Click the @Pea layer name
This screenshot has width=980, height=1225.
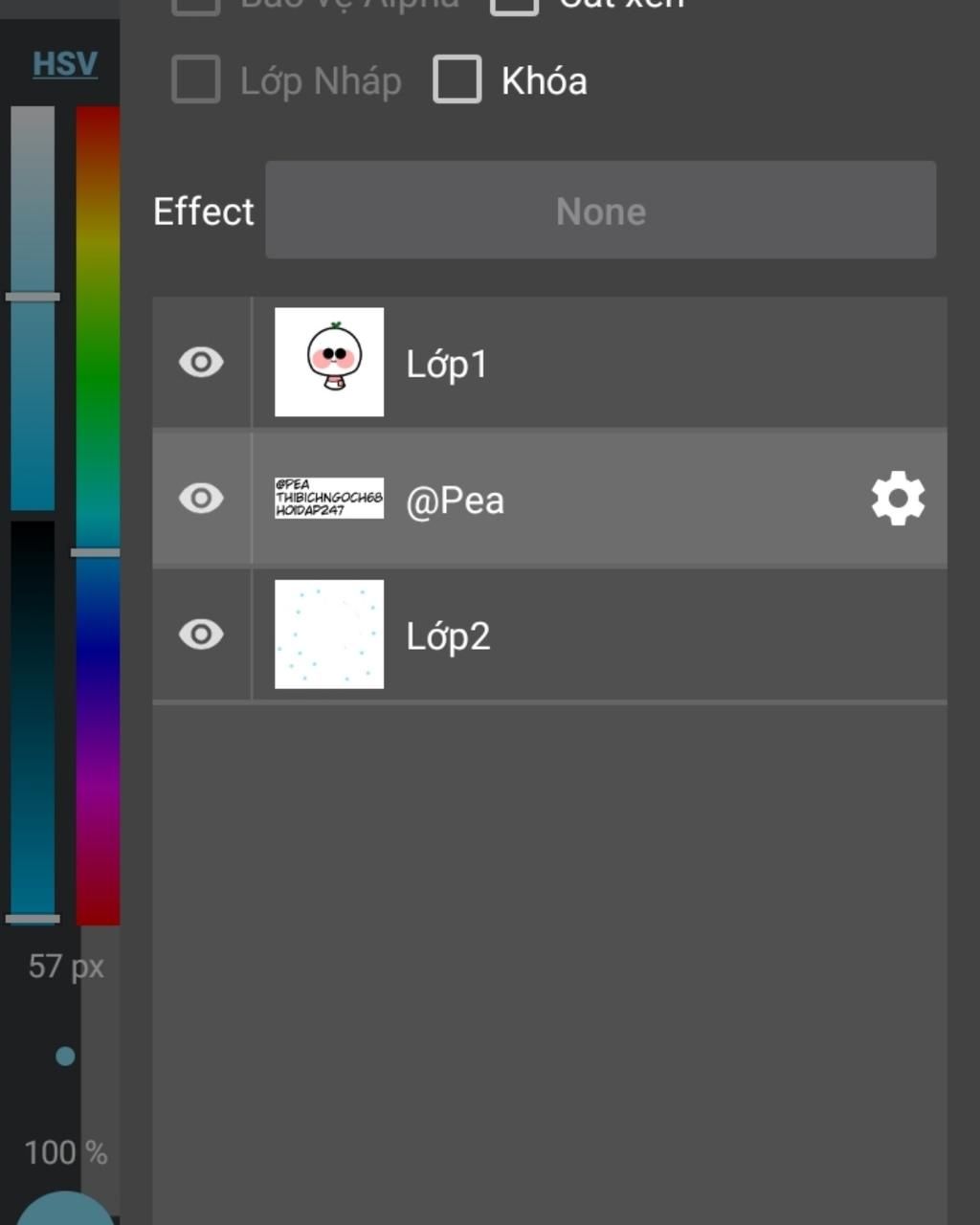tap(455, 501)
